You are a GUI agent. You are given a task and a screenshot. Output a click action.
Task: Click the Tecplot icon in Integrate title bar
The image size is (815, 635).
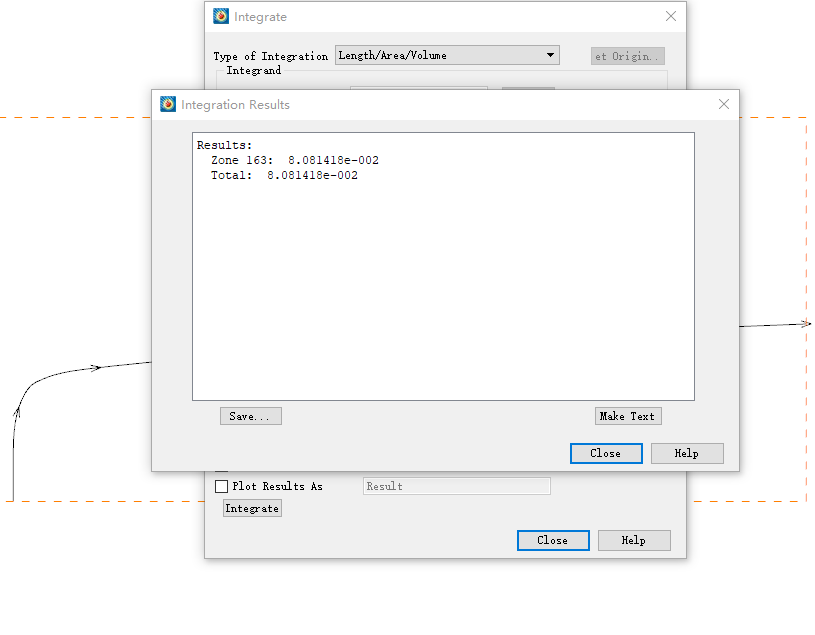pyautogui.click(x=221, y=16)
